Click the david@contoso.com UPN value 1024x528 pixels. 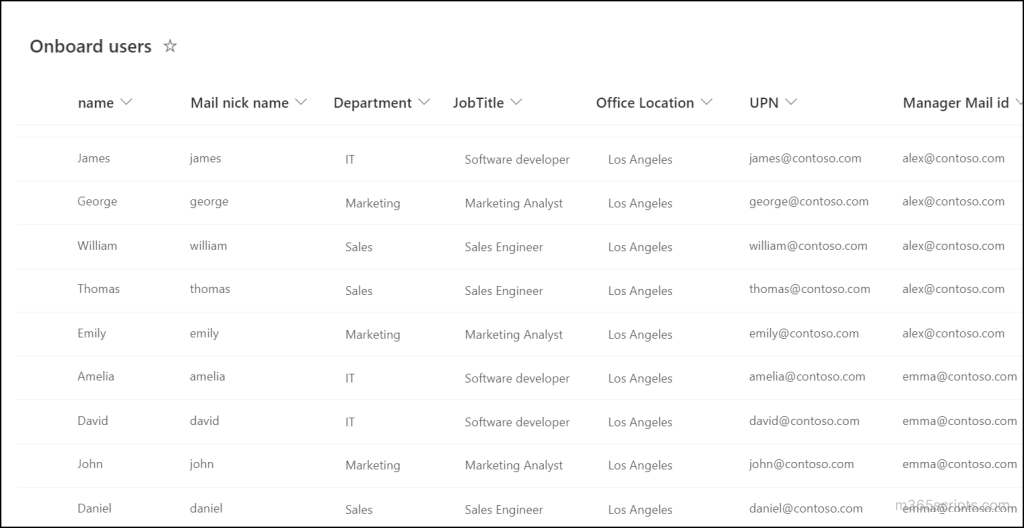click(804, 421)
